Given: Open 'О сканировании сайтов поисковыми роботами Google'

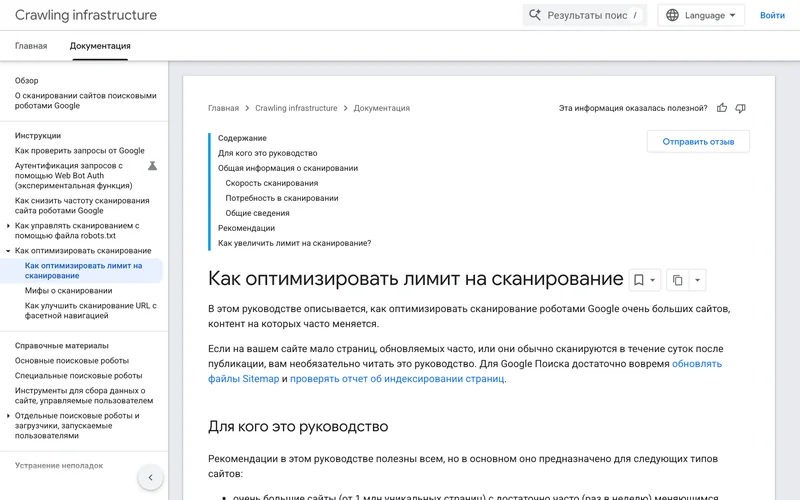Looking at the screenshot, I should (86, 101).
